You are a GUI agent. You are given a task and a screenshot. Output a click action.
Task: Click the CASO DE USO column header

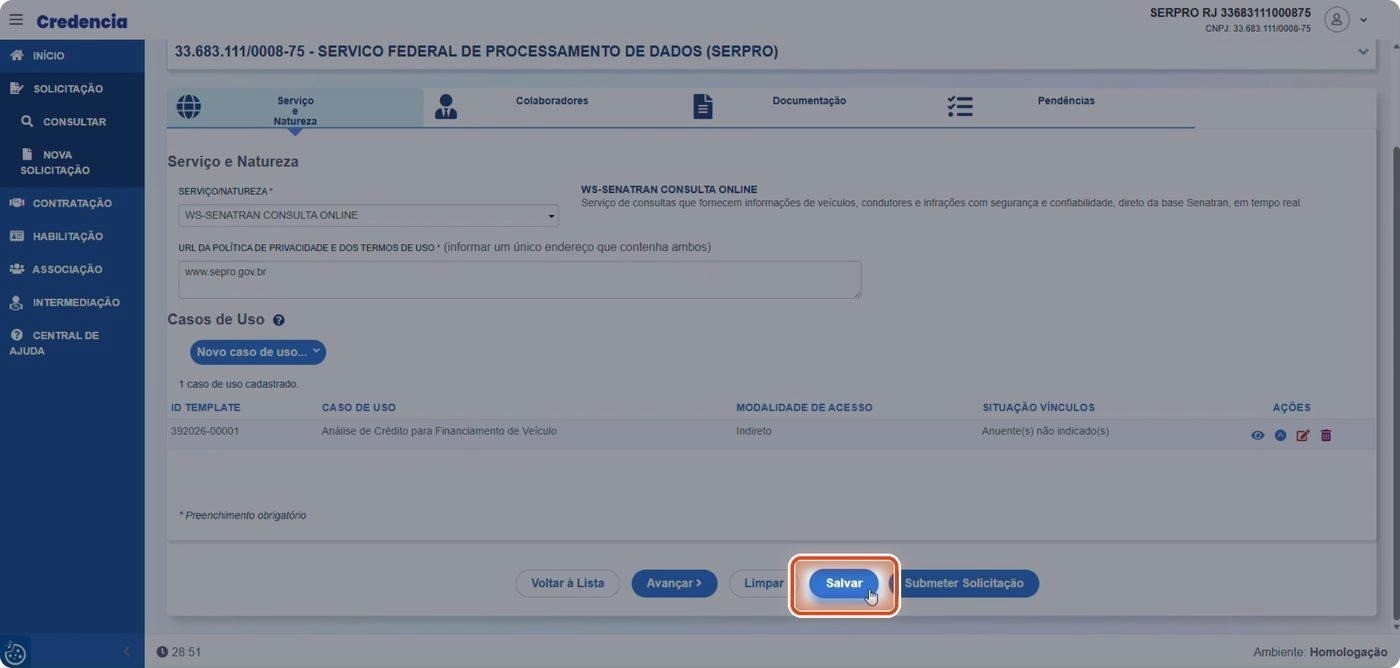[359, 408]
